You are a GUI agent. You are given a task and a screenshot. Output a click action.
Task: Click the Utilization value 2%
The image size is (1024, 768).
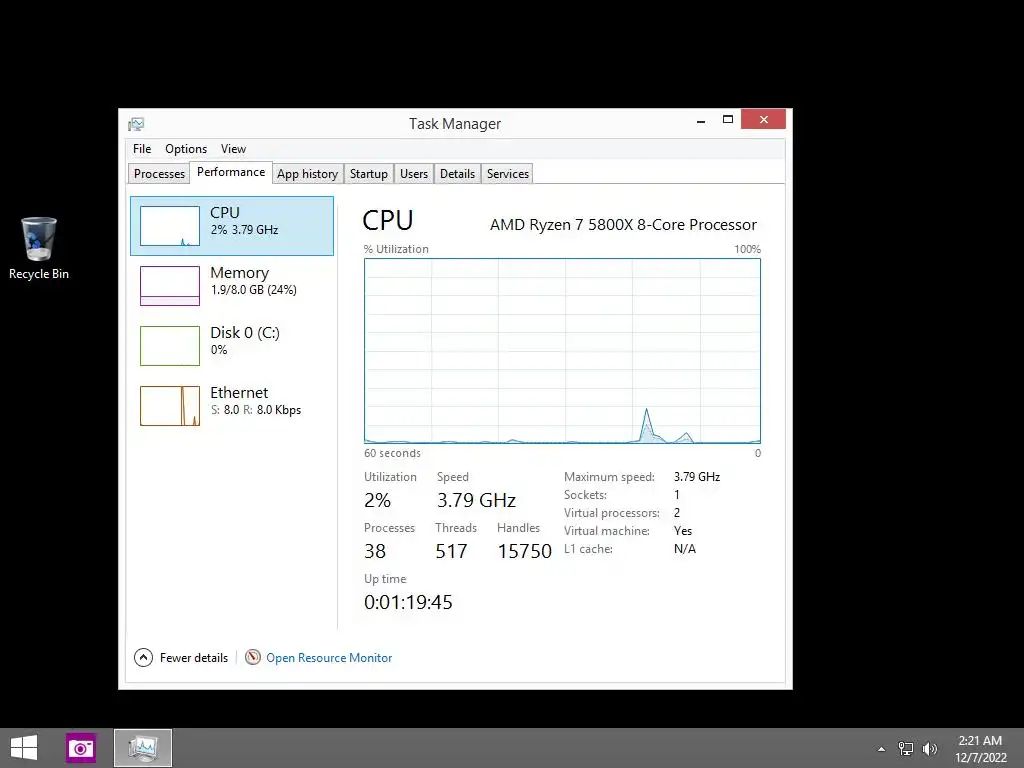click(377, 500)
